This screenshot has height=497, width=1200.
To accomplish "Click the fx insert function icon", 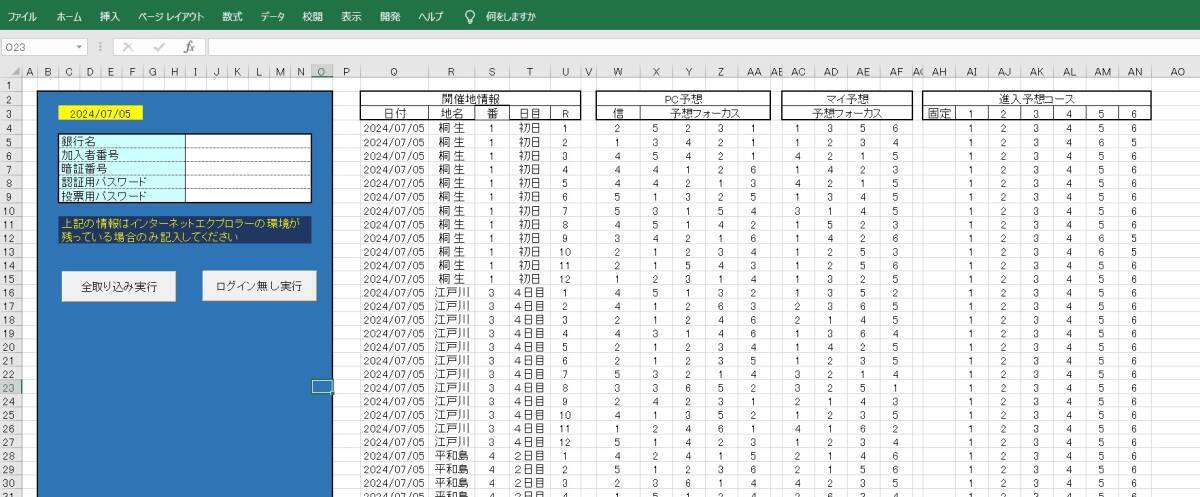I will point(189,47).
